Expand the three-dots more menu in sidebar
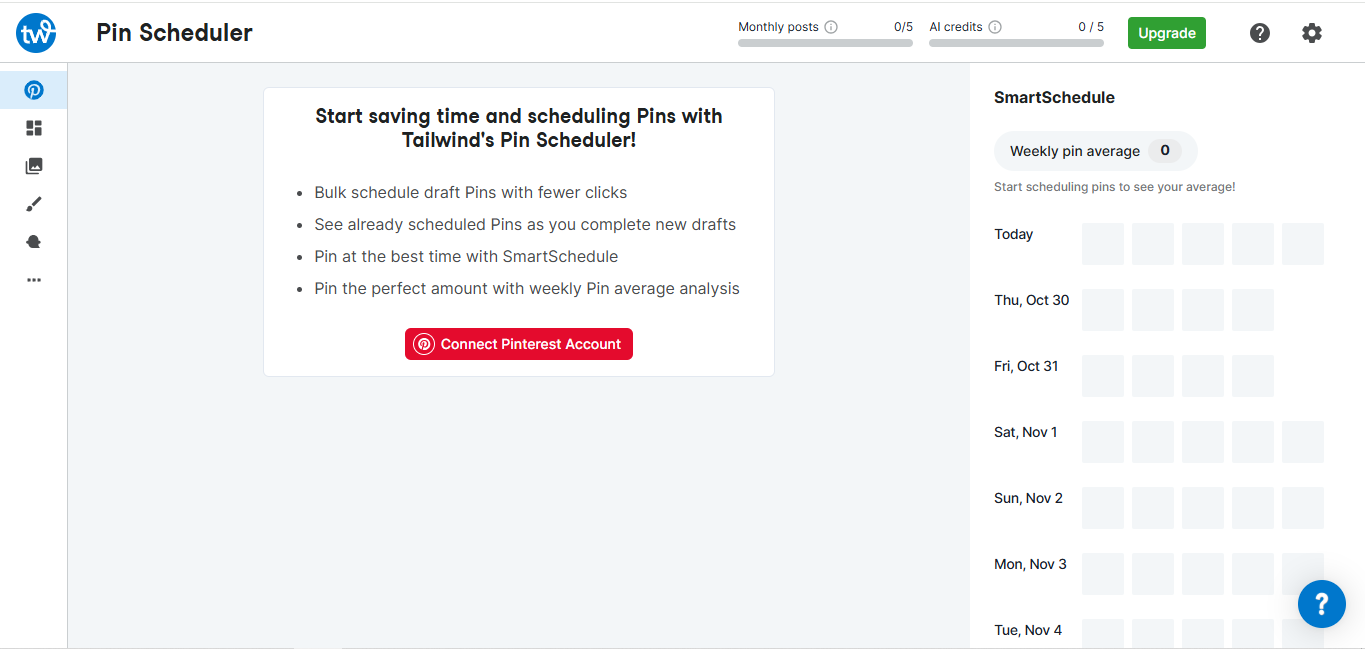The height and width of the screenshot is (649, 1365). click(x=34, y=280)
